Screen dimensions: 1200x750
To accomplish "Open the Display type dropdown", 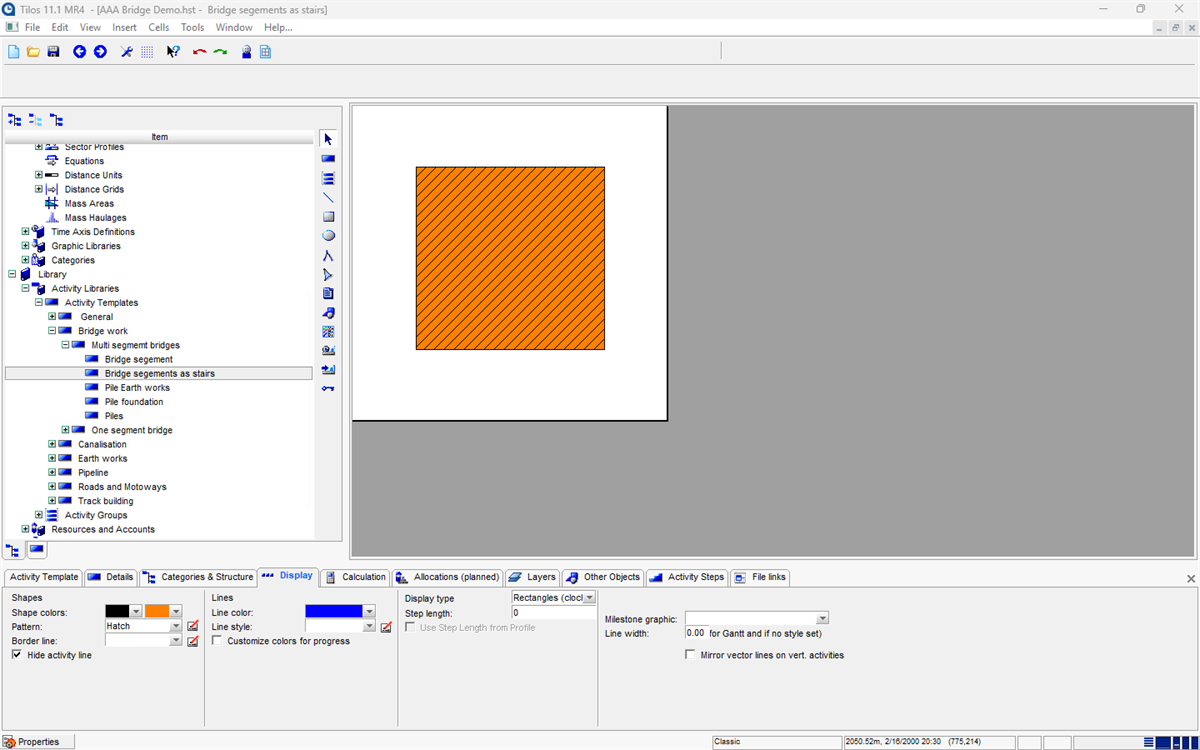I will point(590,598).
